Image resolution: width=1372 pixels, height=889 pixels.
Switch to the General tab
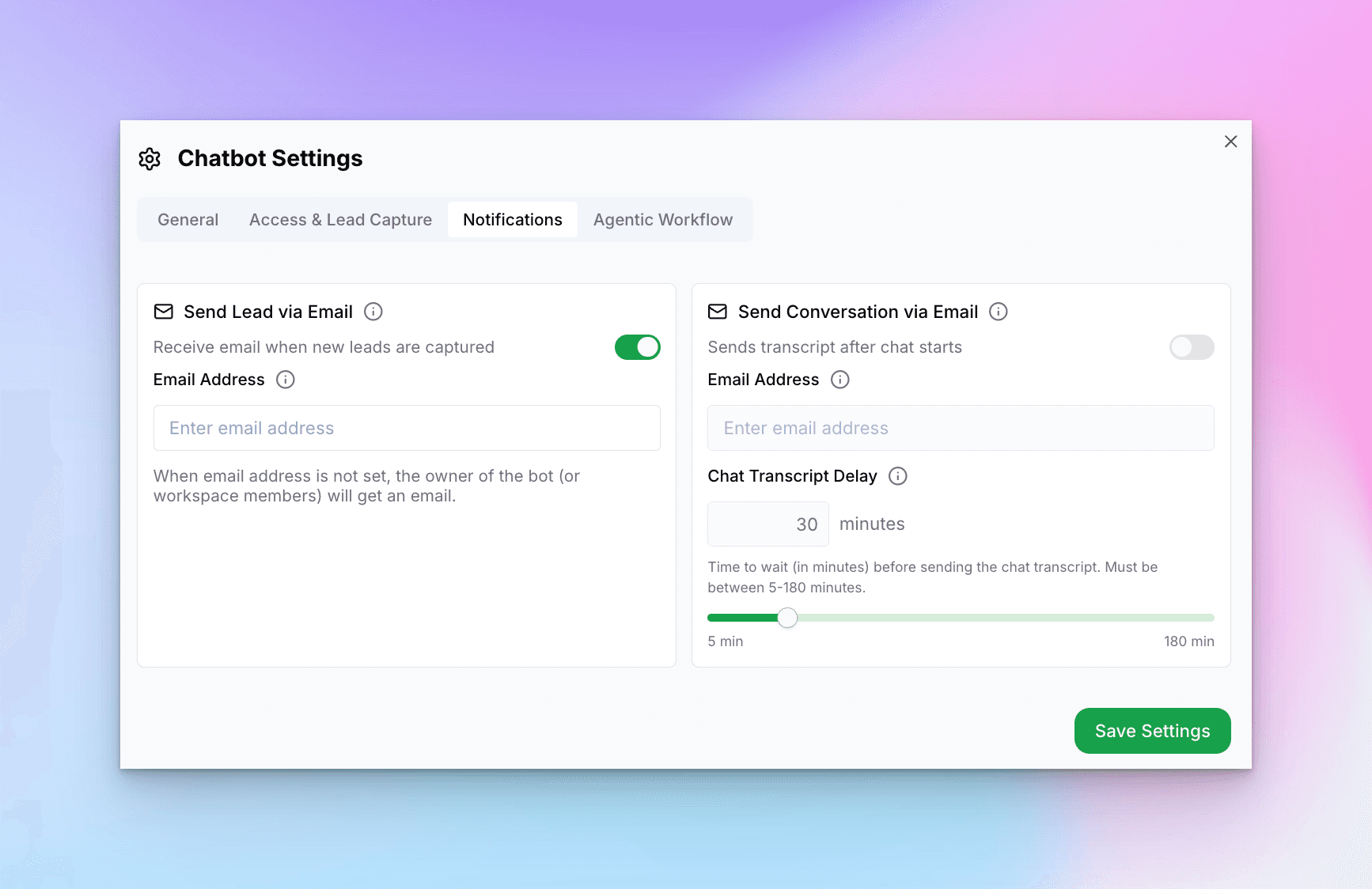coord(188,220)
